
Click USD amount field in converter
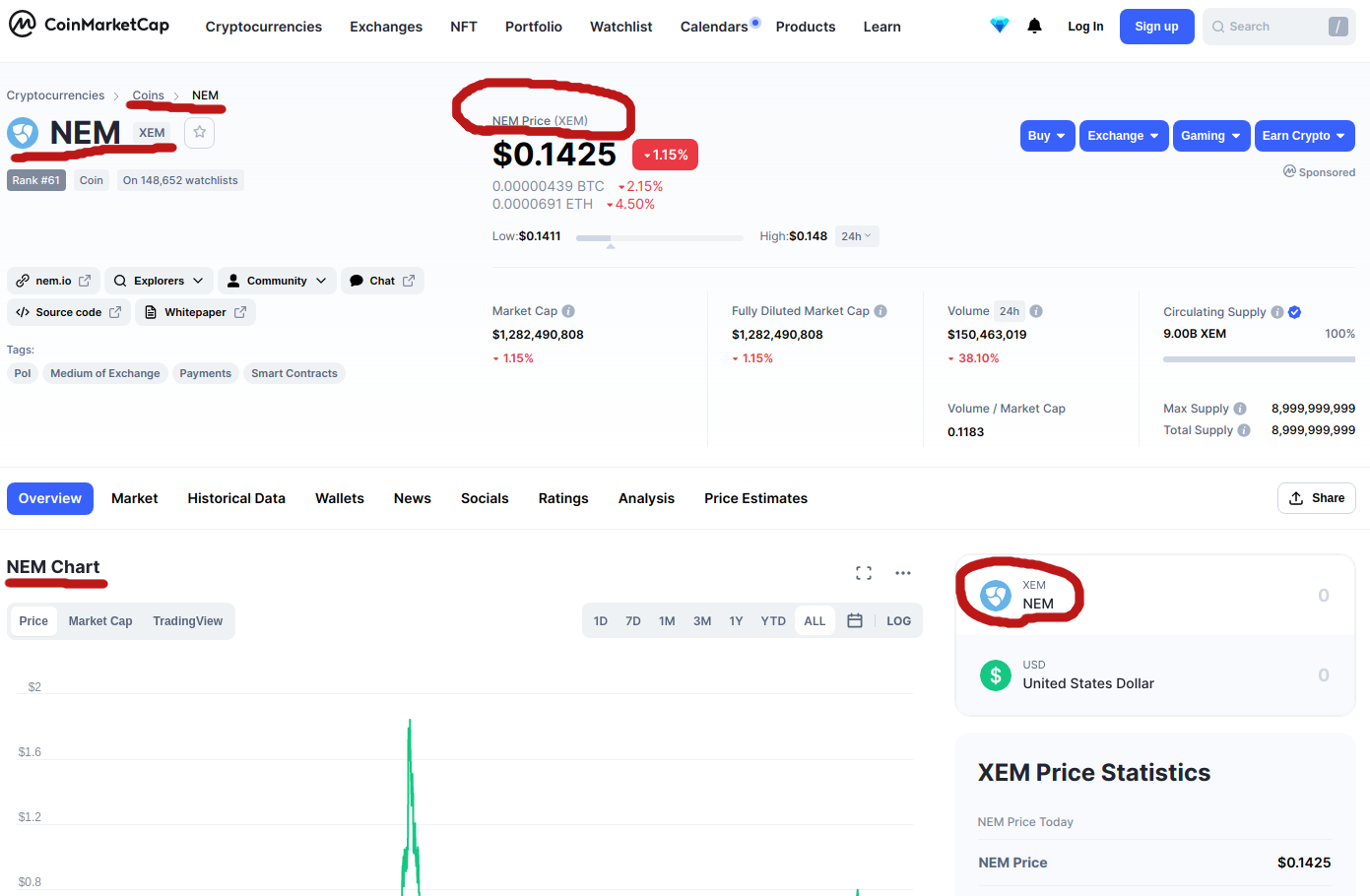click(1324, 675)
